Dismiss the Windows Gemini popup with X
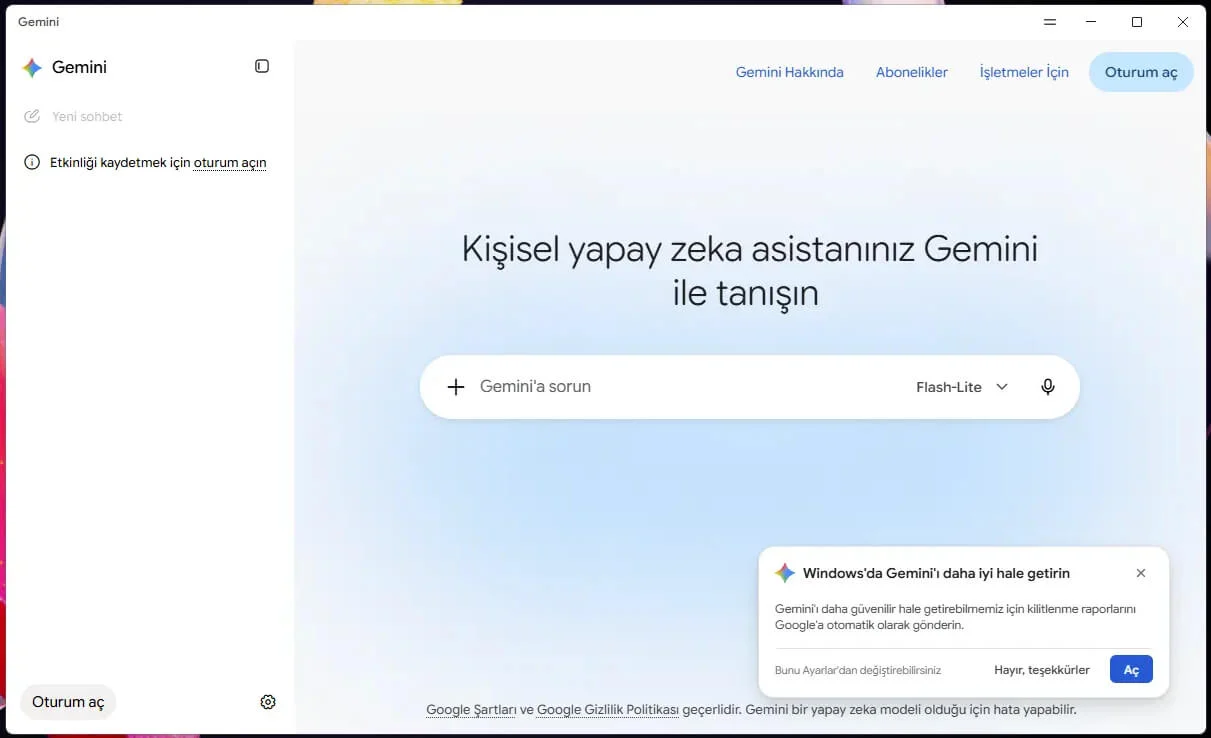The image size is (1211, 738). 1141,573
